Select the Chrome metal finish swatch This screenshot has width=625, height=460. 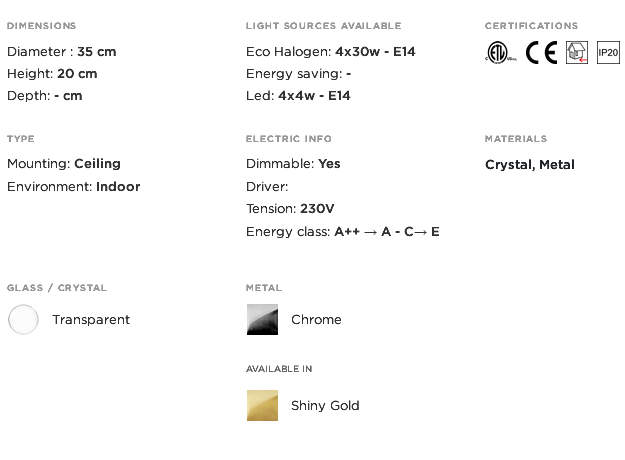click(x=262, y=319)
